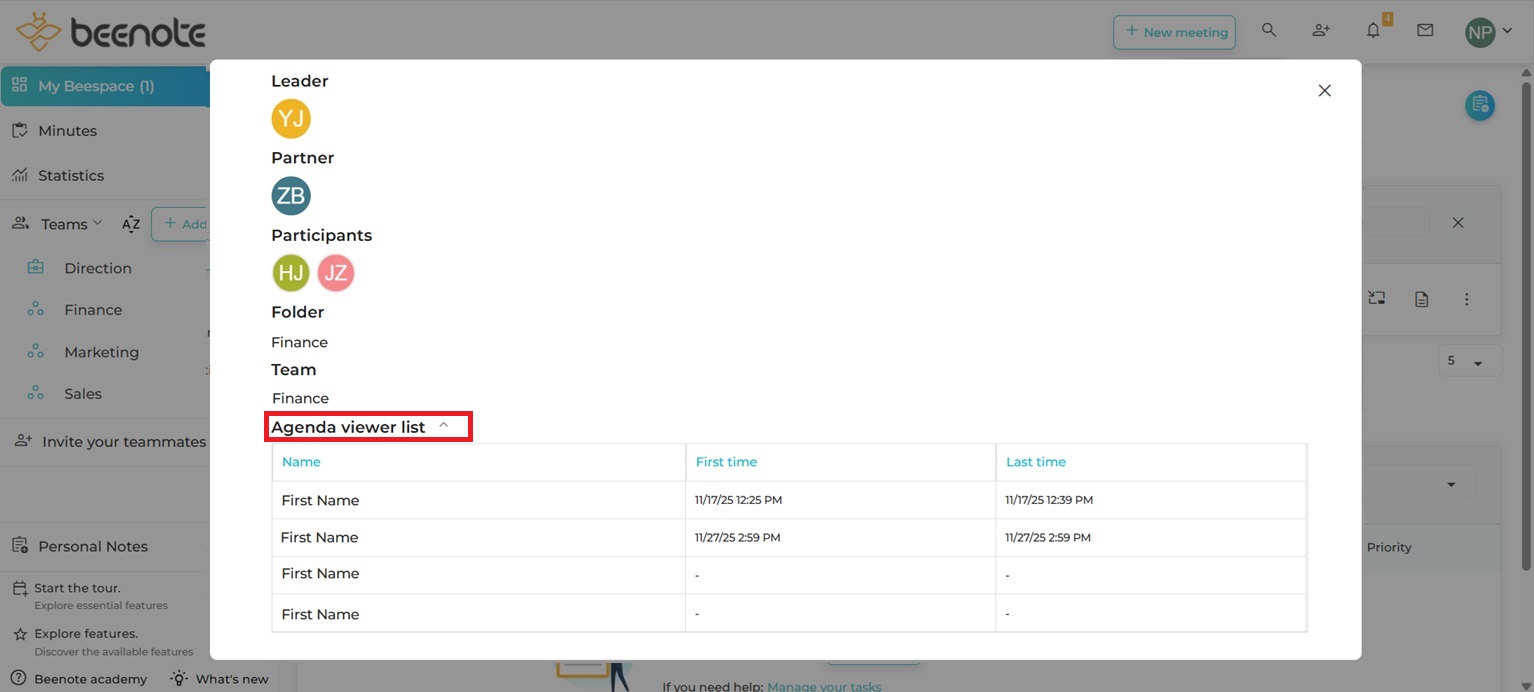Sort table by Name column header

click(301, 462)
